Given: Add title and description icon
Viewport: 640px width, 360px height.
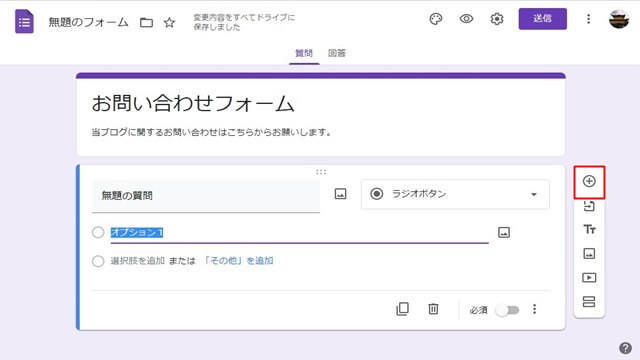Looking at the screenshot, I should (x=589, y=229).
